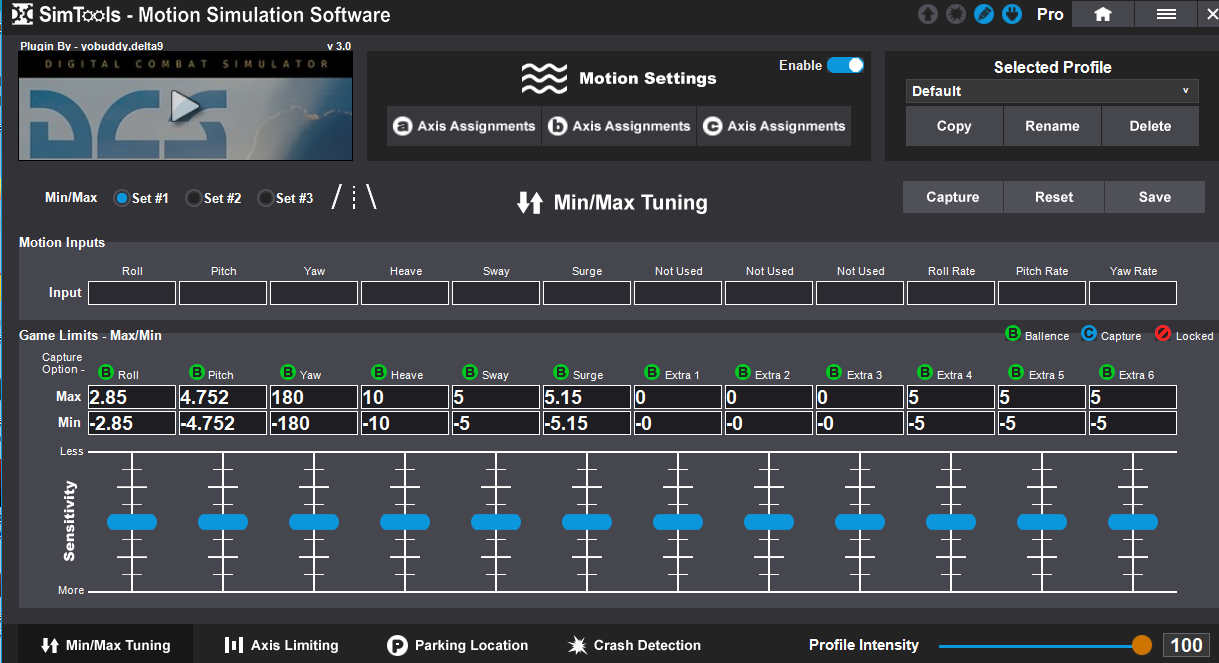The width and height of the screenshot is (1219, 663).
Task: Open the Selected Profile dropdown
Action: click(x=1052, y=91)
